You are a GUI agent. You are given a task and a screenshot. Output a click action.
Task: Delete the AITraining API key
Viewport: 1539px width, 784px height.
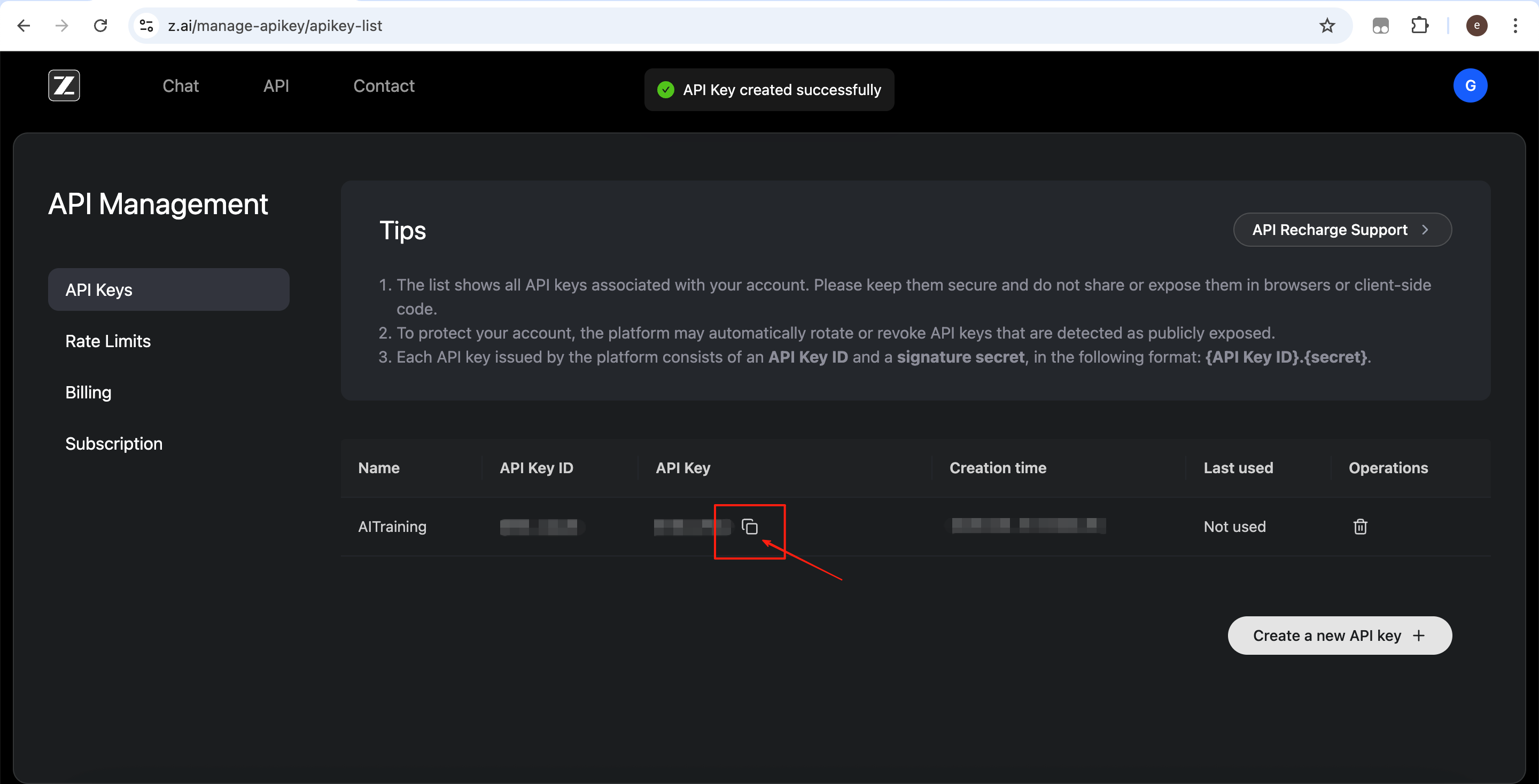(x=1360, y=526)
